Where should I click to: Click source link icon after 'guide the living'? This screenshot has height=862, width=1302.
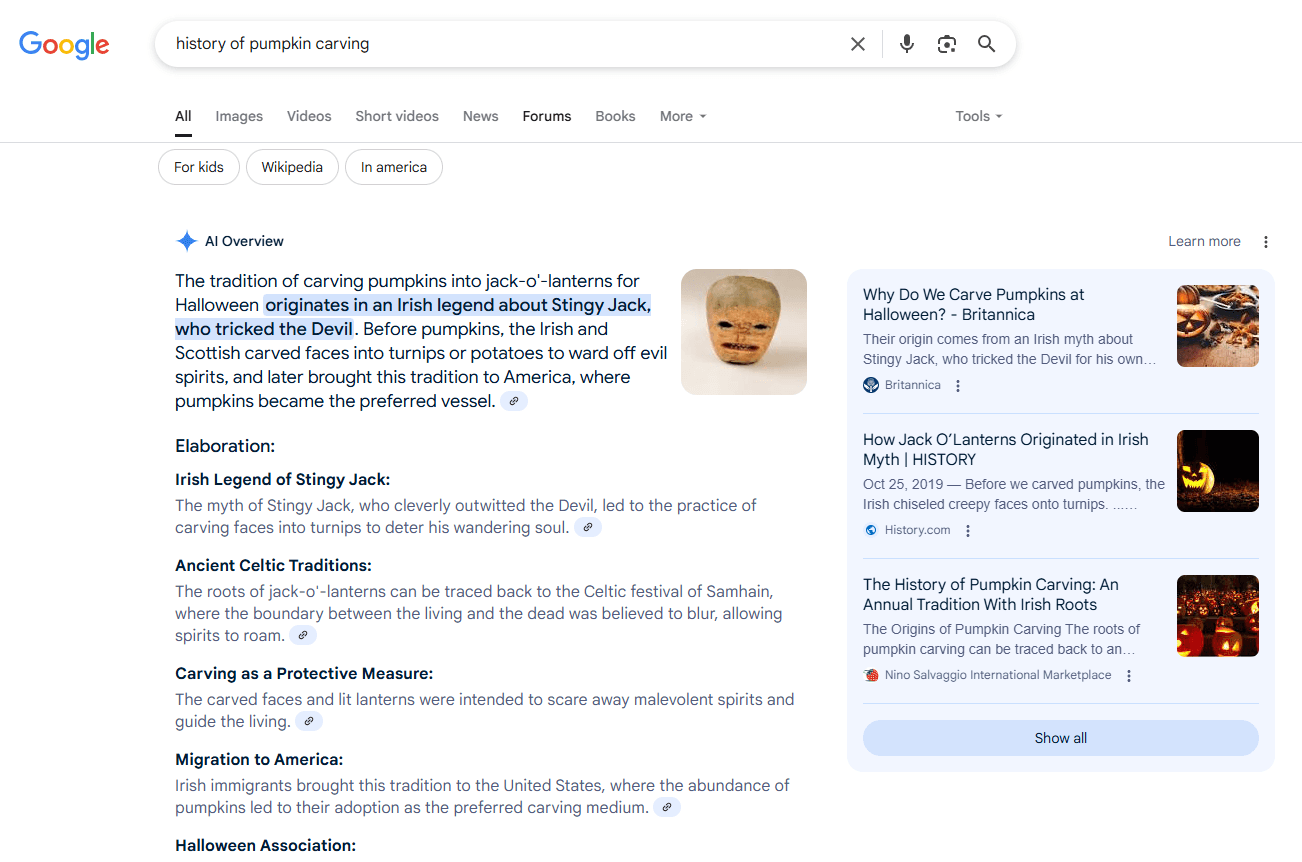[x=309, y=721]
